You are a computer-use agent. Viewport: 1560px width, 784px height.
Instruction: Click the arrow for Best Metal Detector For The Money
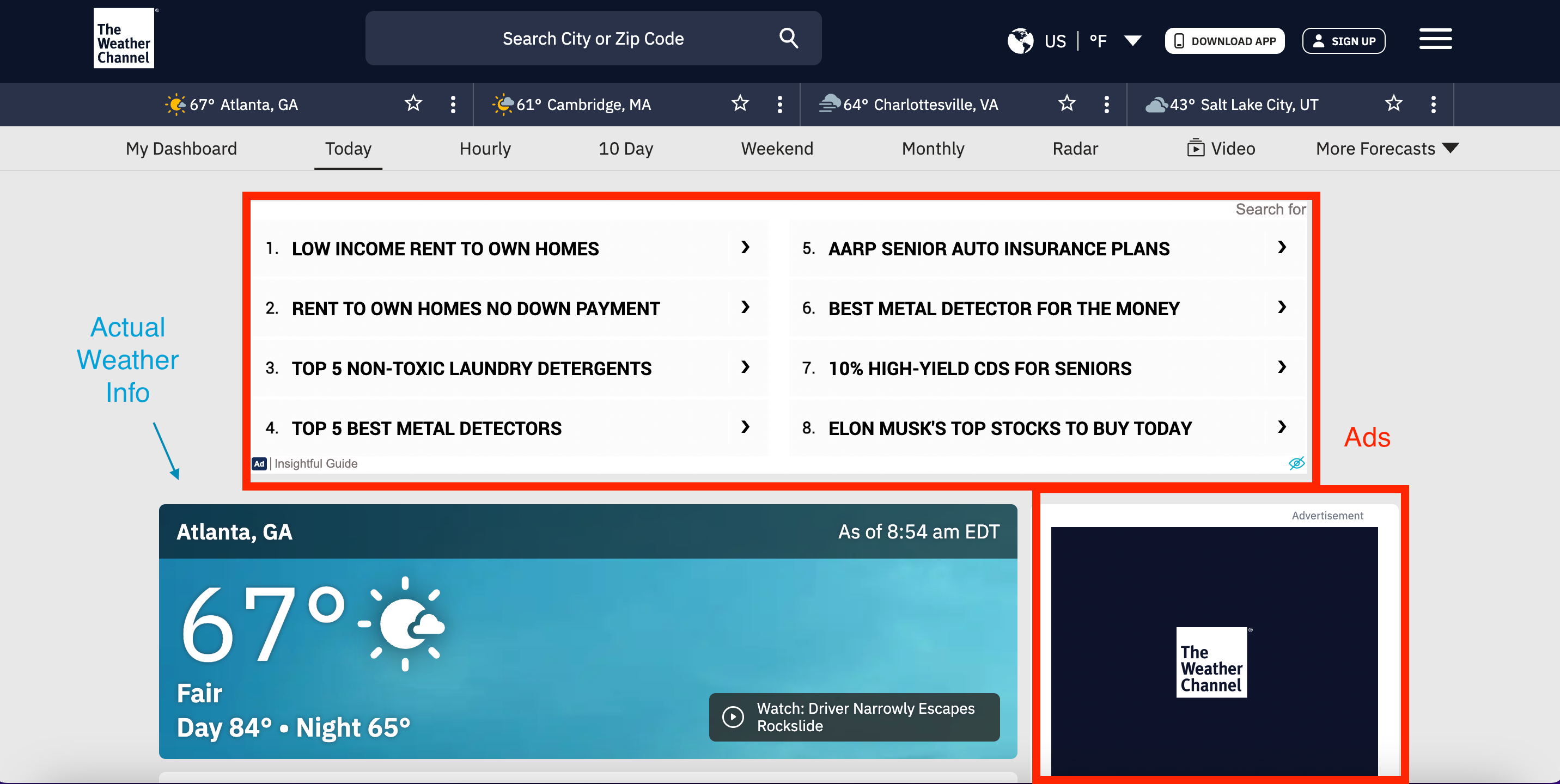tap(1282, 307)
